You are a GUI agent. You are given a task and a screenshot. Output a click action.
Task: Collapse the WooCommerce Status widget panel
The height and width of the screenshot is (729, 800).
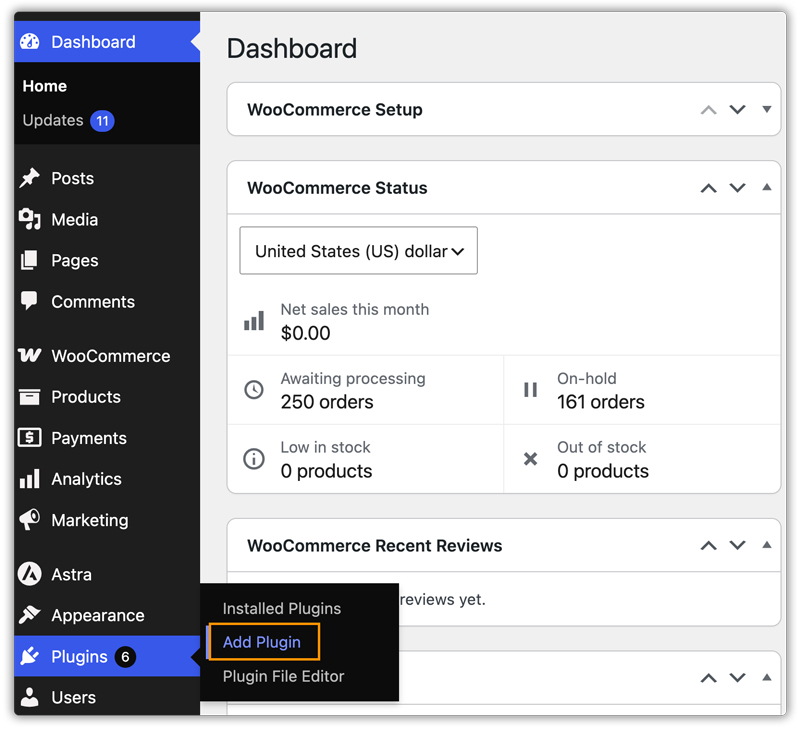click(x=767, y=187)
